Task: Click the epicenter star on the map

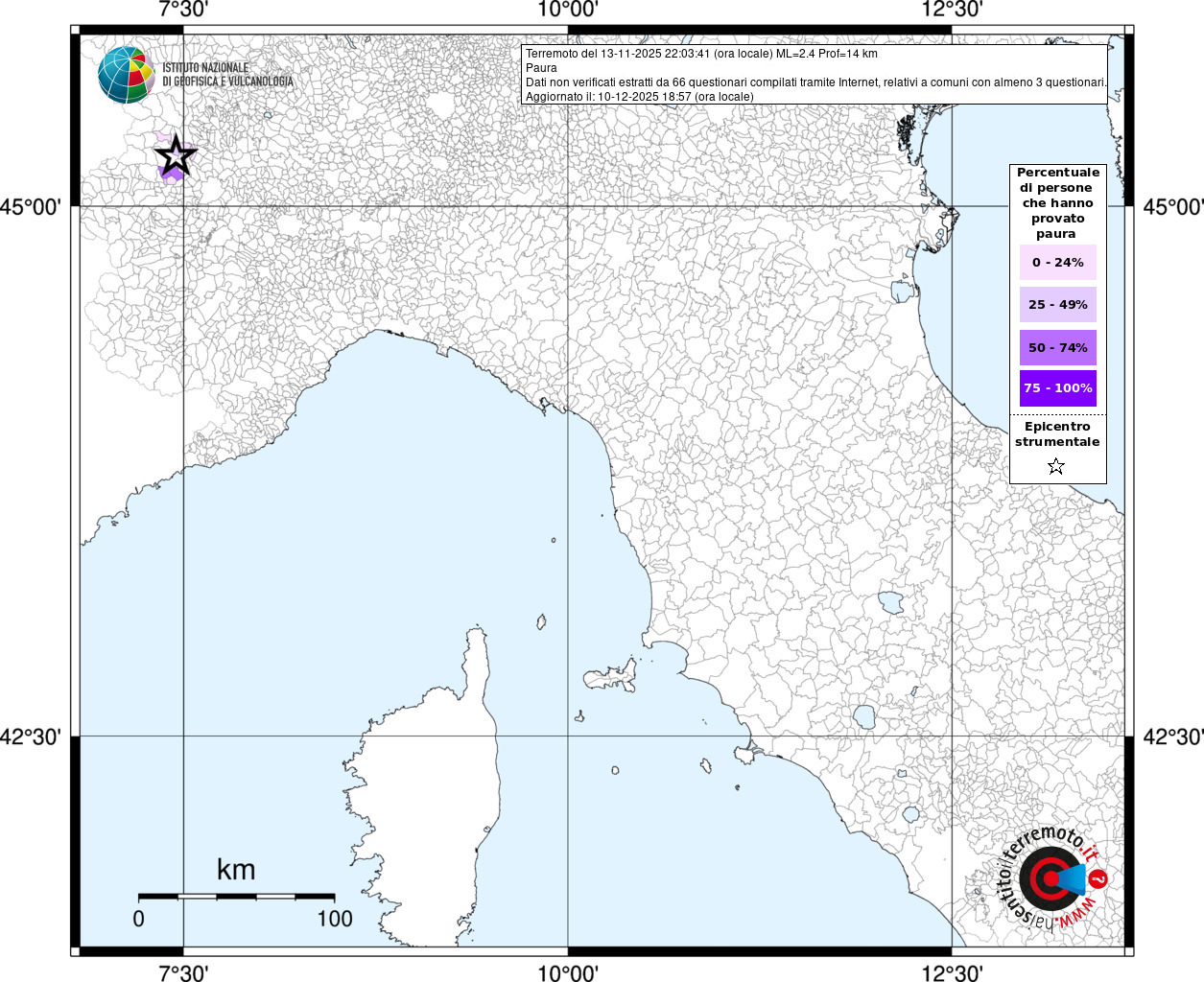Action: (x=175, y=155)
